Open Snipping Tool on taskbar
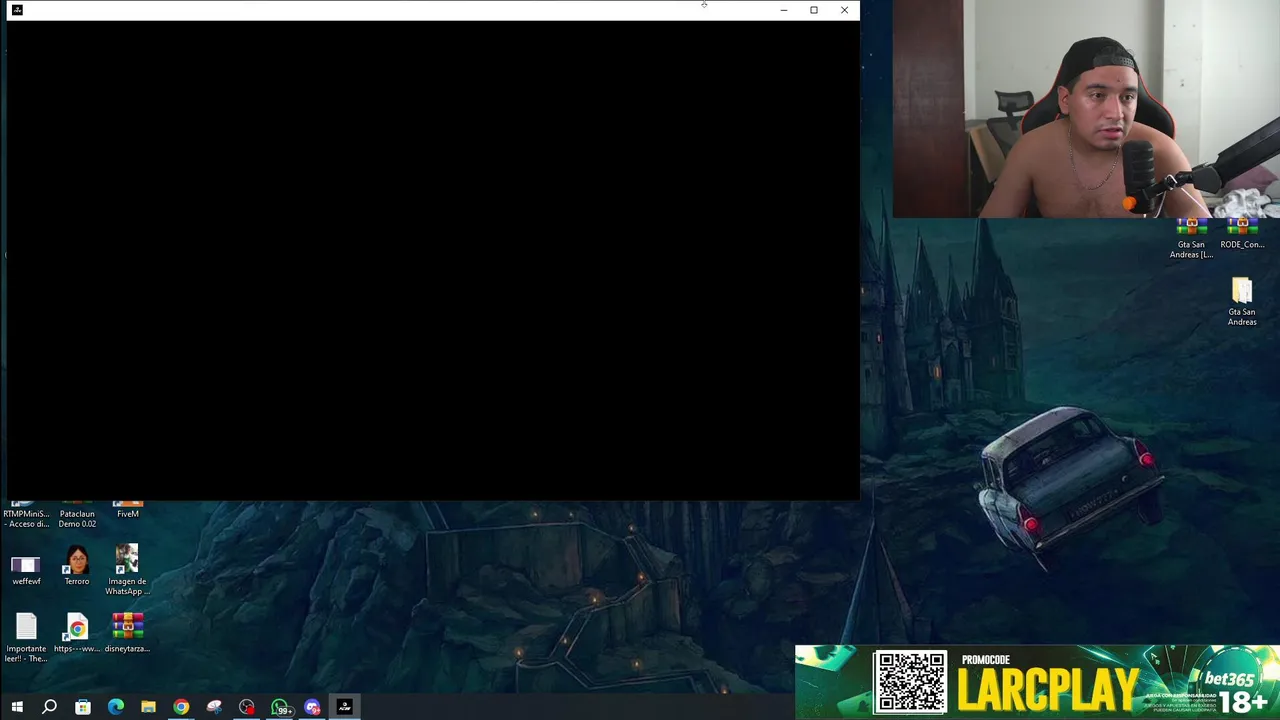The width and height of the screenshot is (1280, 720). tap(214, 707)
